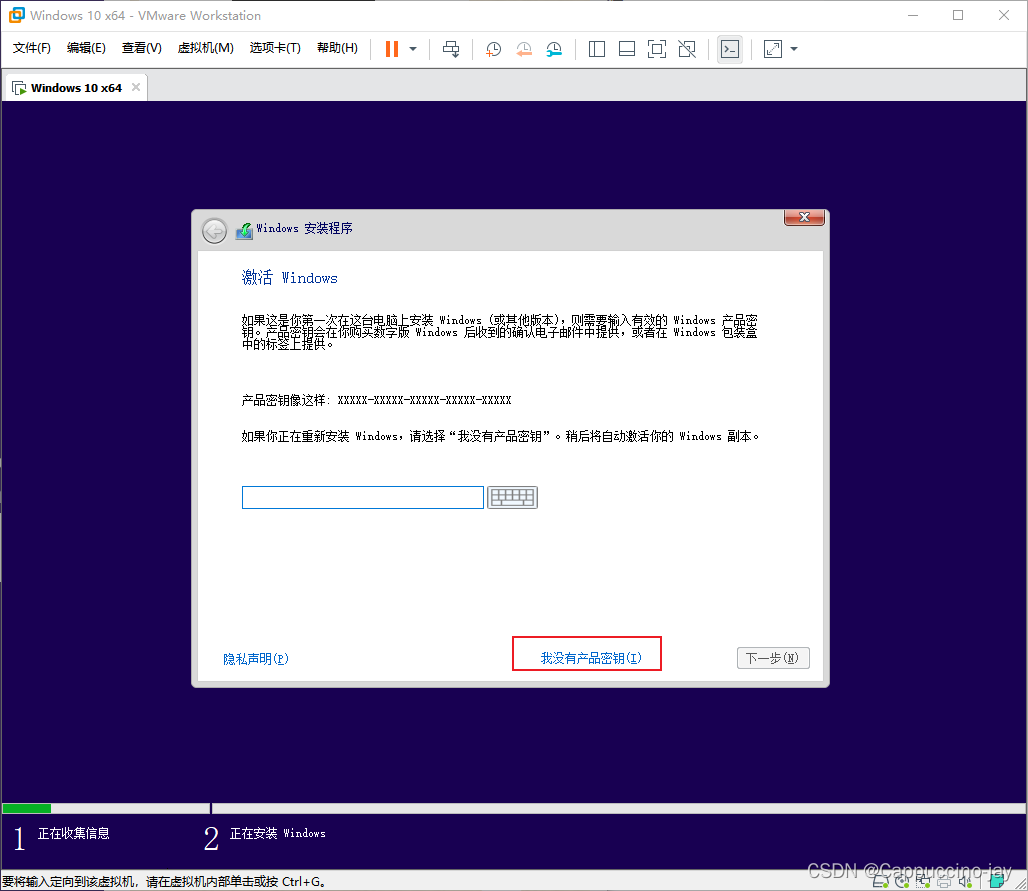Click the 激活 Windows heading text

point(289,277)
